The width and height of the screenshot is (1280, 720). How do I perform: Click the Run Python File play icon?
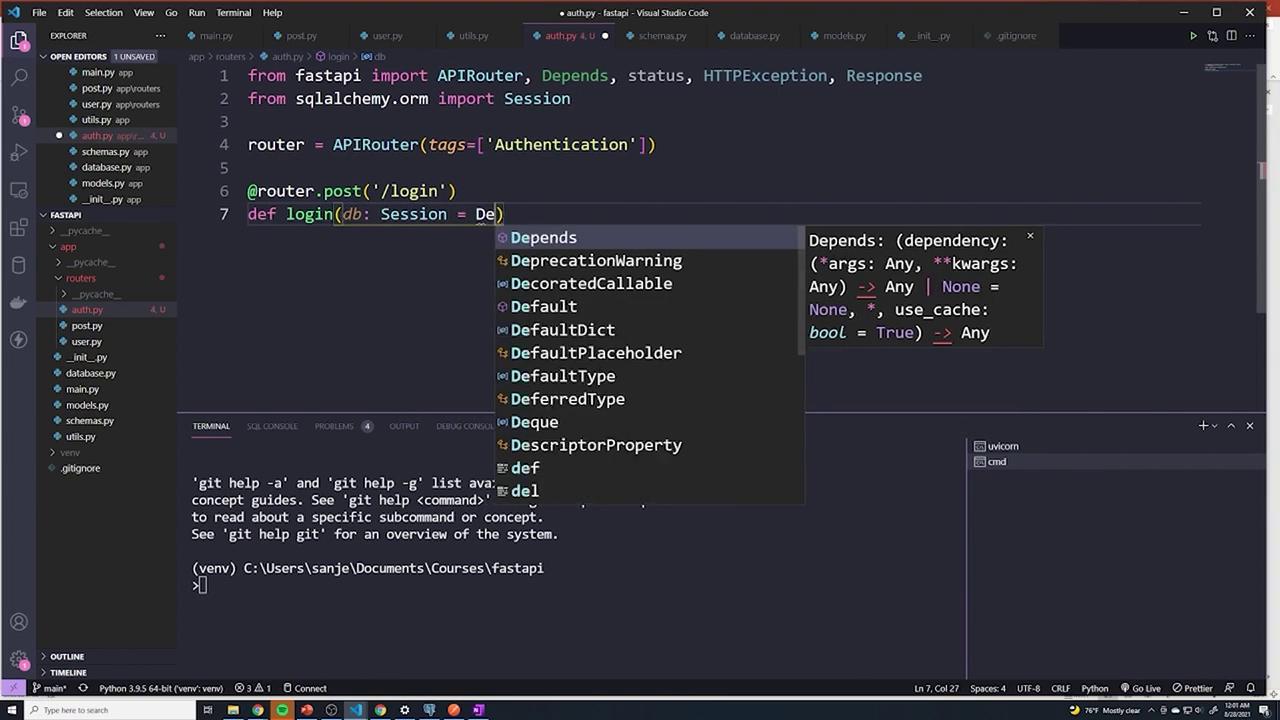(1193, 36)
